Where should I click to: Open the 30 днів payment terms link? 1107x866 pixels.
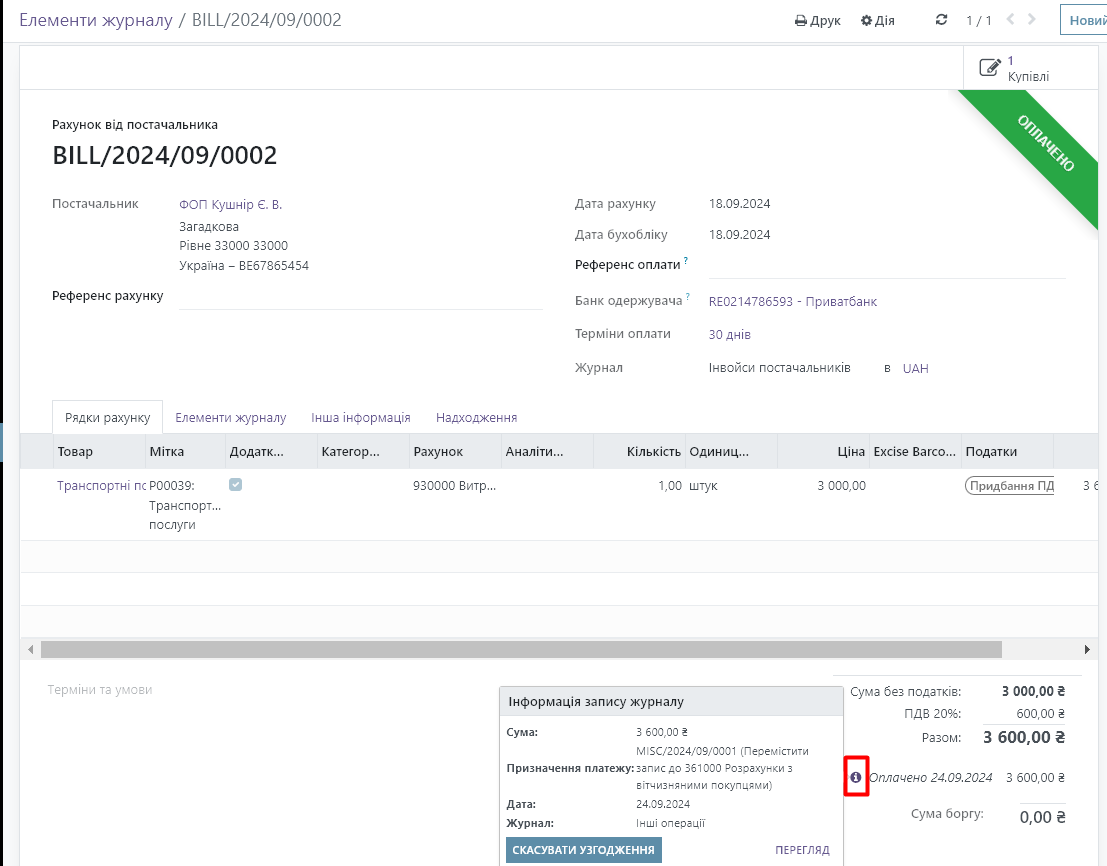point(729,335)
